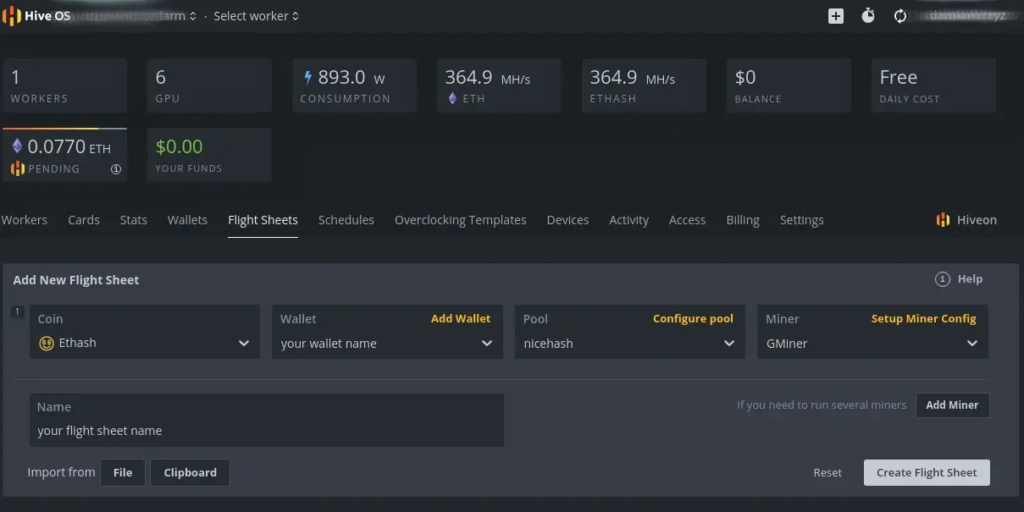Open the Schedules tab

[346, 220]
